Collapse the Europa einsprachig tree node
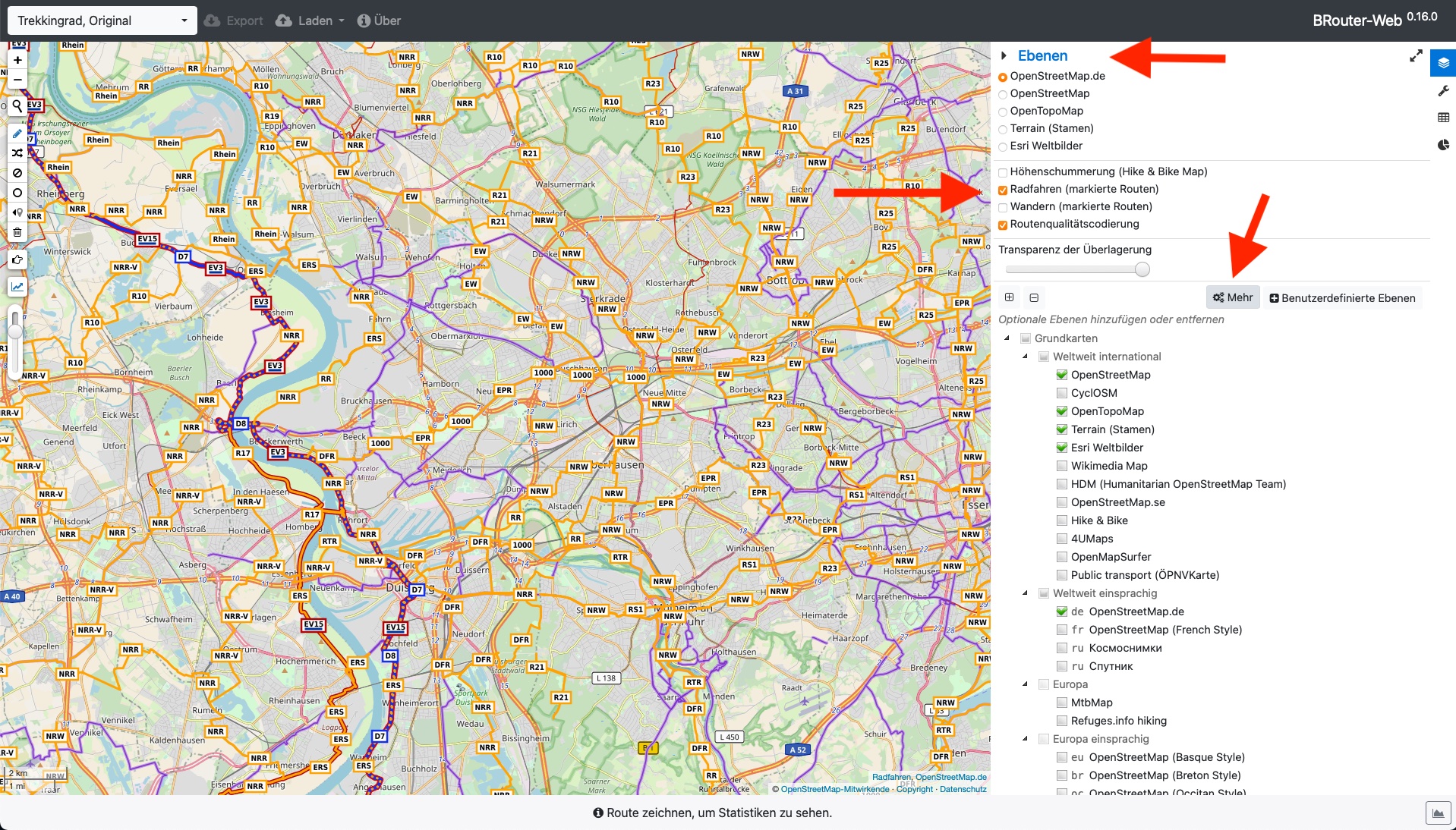This screenshot has height=830, width=1456. pyautogui.click(x=1026, y=739)
